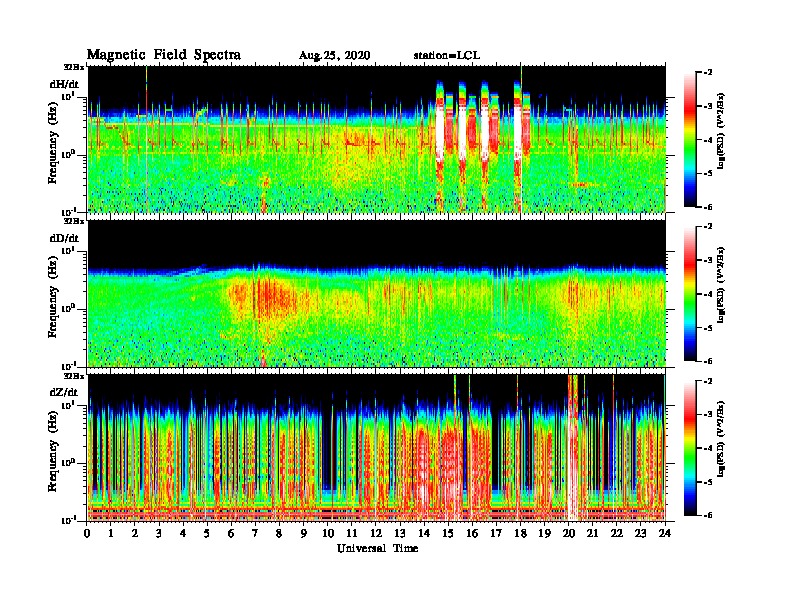Screen dimensions: 792x612
Task: Click inside the dZ/dt spectrogram panel
Action: click(376, 447)
